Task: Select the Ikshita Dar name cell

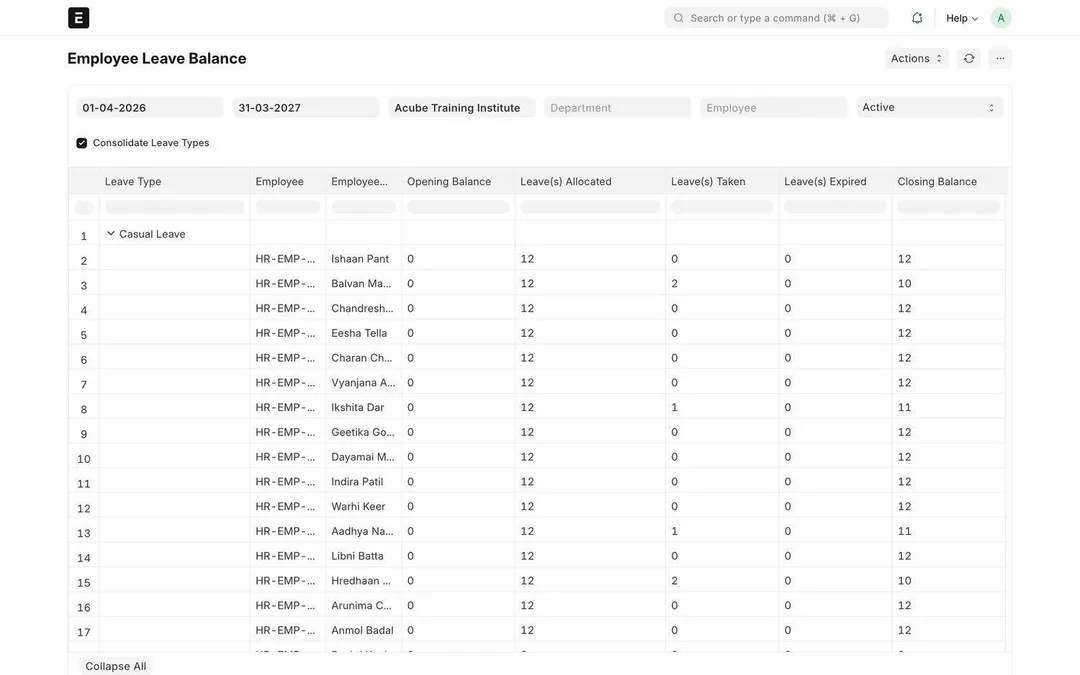Action: coord(363,408)
